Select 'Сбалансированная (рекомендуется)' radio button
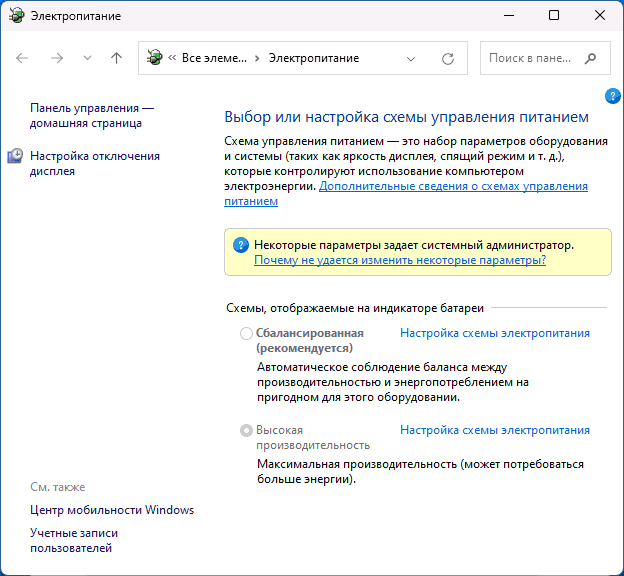This screenshot has height=576, width=624. tap(246, 333)
